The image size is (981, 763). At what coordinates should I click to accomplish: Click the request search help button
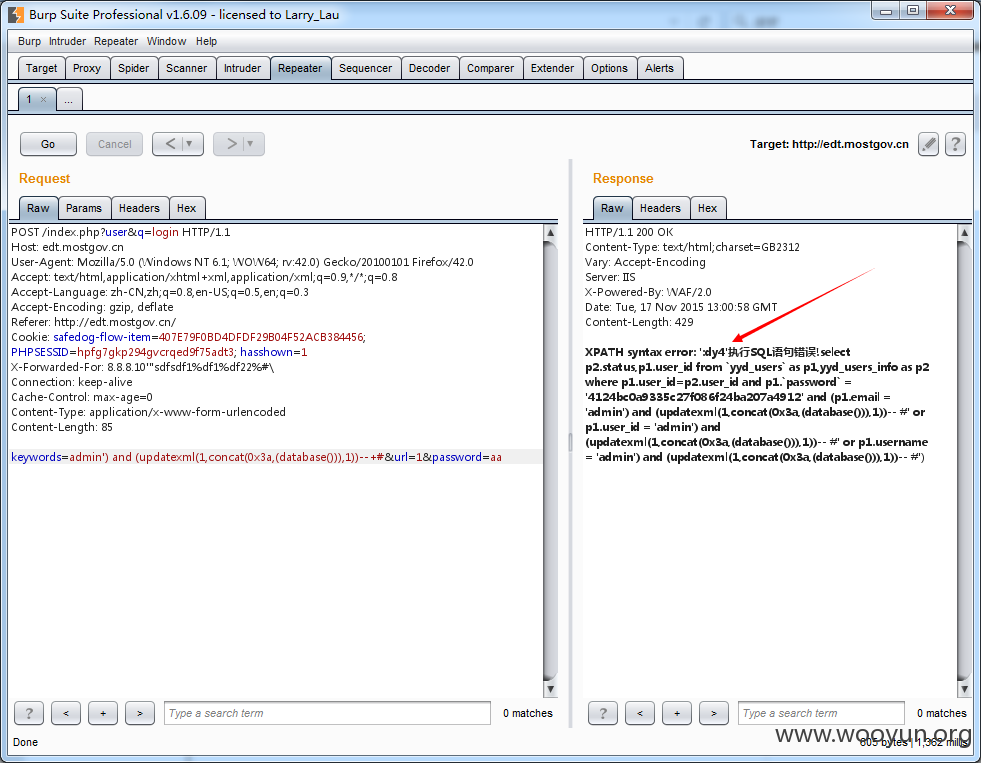29,713
